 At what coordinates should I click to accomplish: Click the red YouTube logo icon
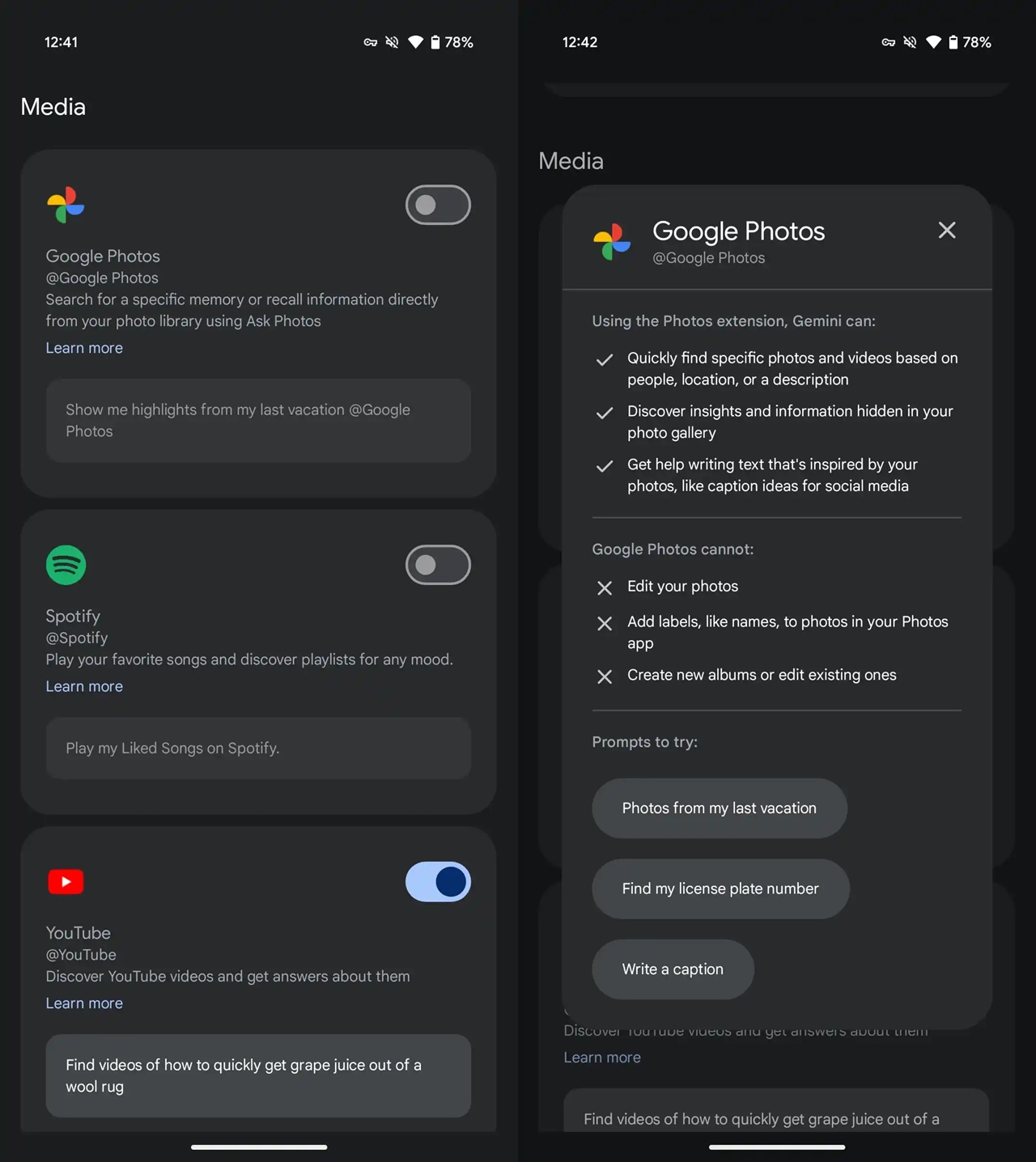pos(66,881)
